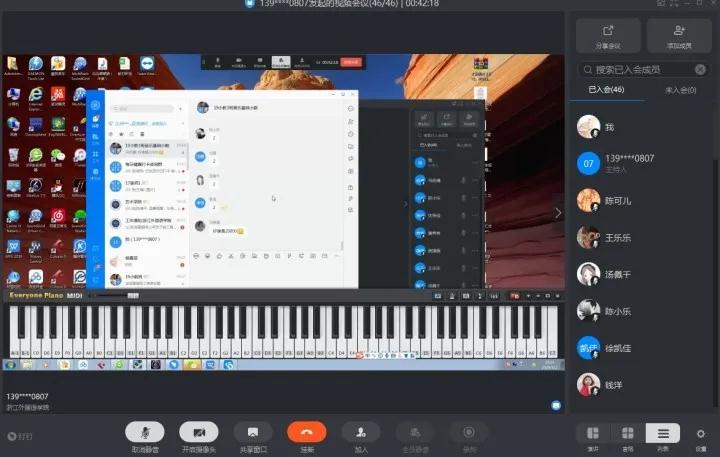720x457 pixels.
Task: Switch to the 已入会(46) tab
Action: pos(608,90)
